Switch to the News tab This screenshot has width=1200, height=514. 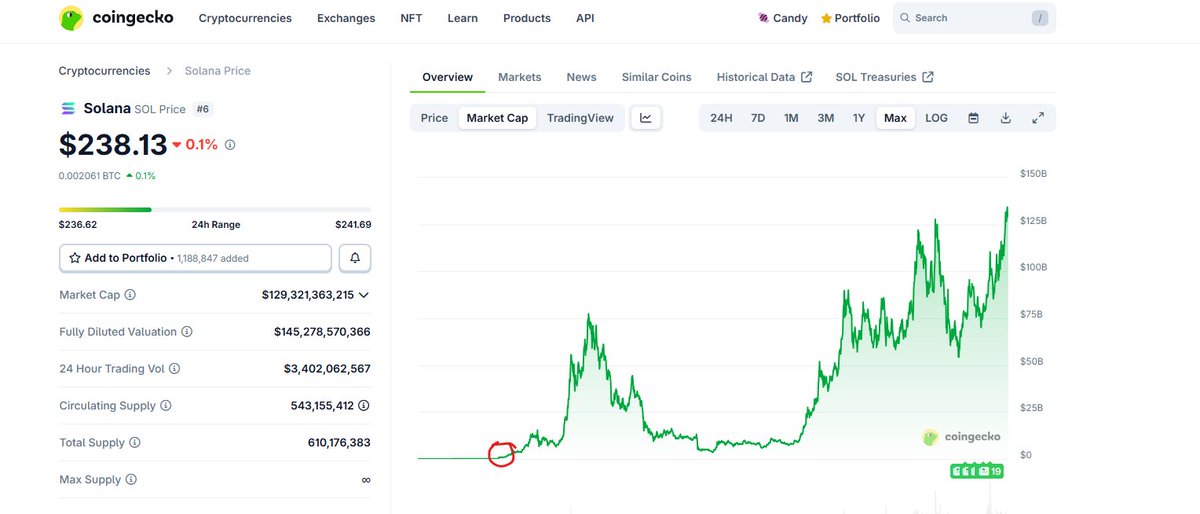click(581, 77)
